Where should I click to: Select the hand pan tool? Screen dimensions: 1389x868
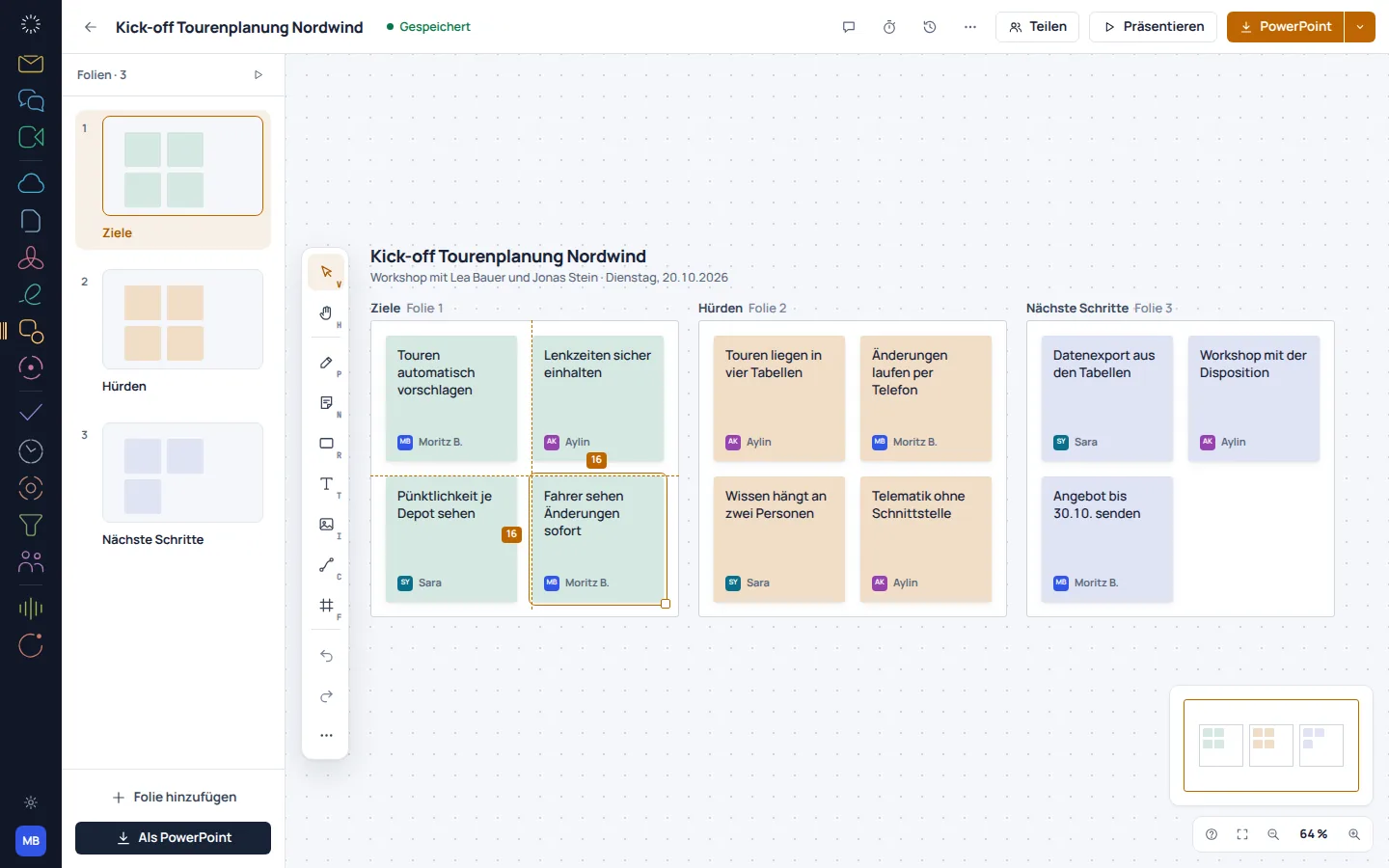[x=326, y=312]
